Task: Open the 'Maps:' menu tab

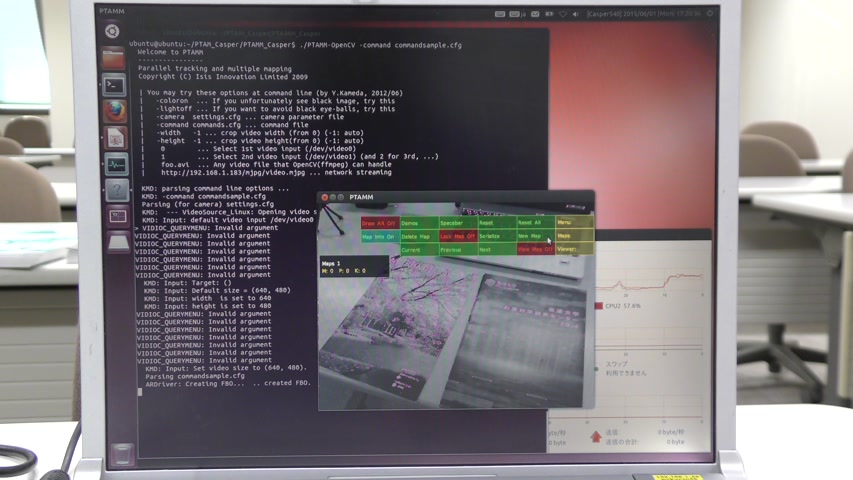Action: tap(574, 236)
